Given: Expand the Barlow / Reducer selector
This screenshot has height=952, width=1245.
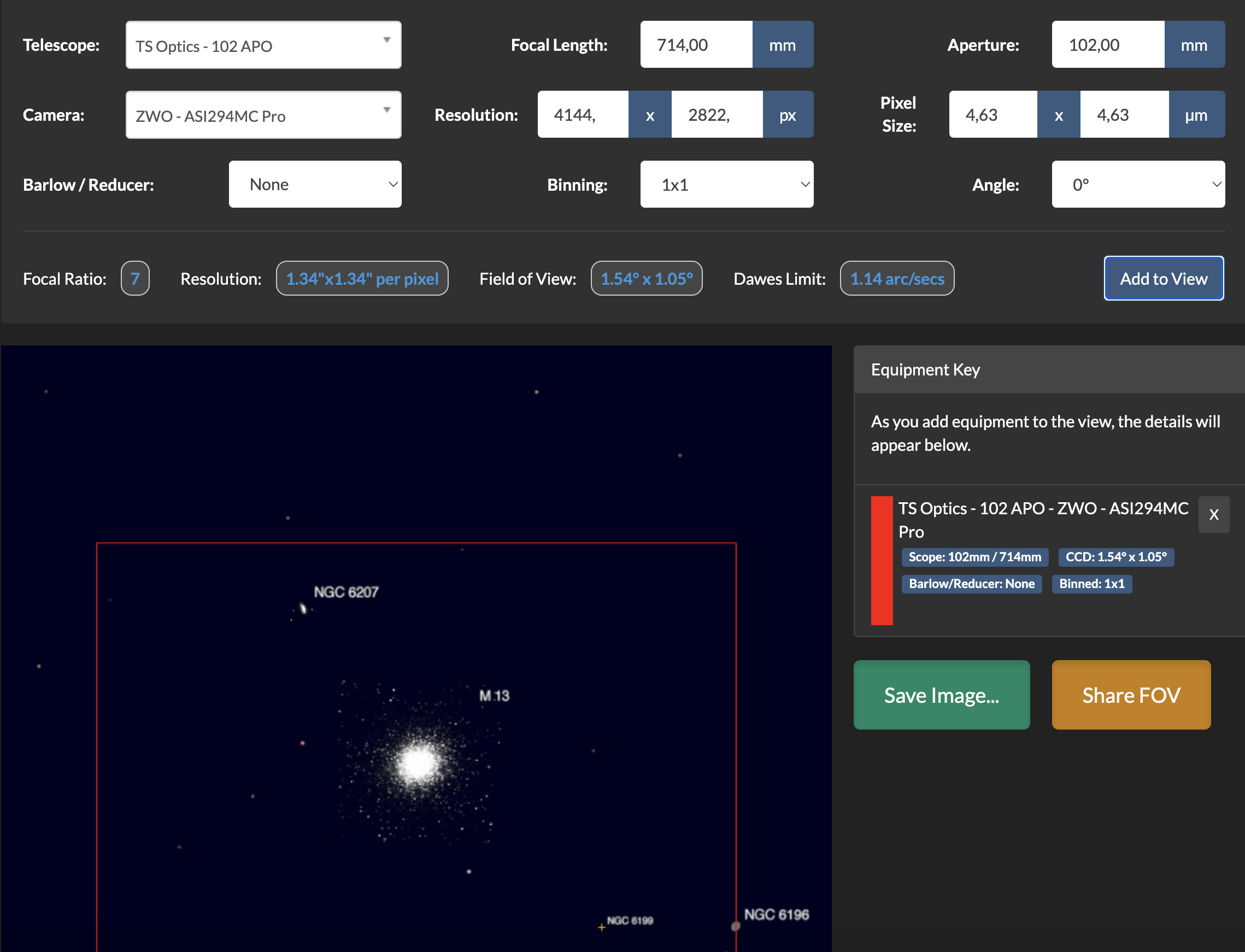Looking at the screenshot, I should click(x=315, y=185).
